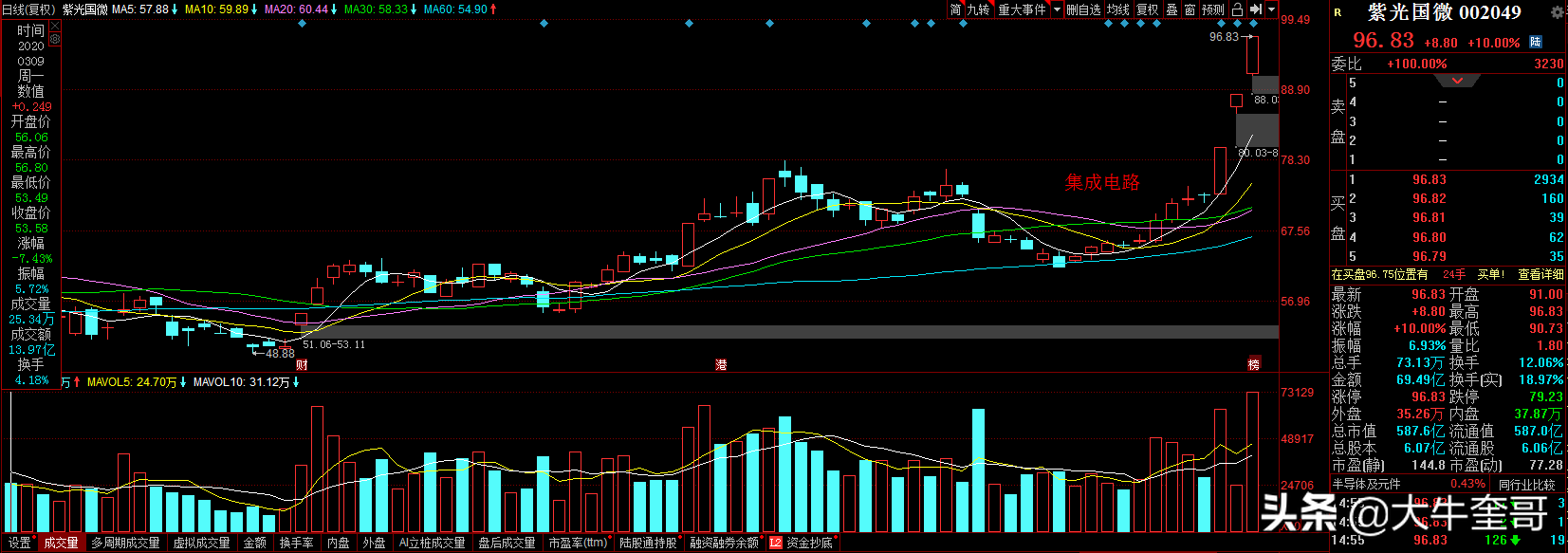This screenshot has width=1568, height=553.
Task: Switch to 虚拟成交量 tab
Action: 201,543
